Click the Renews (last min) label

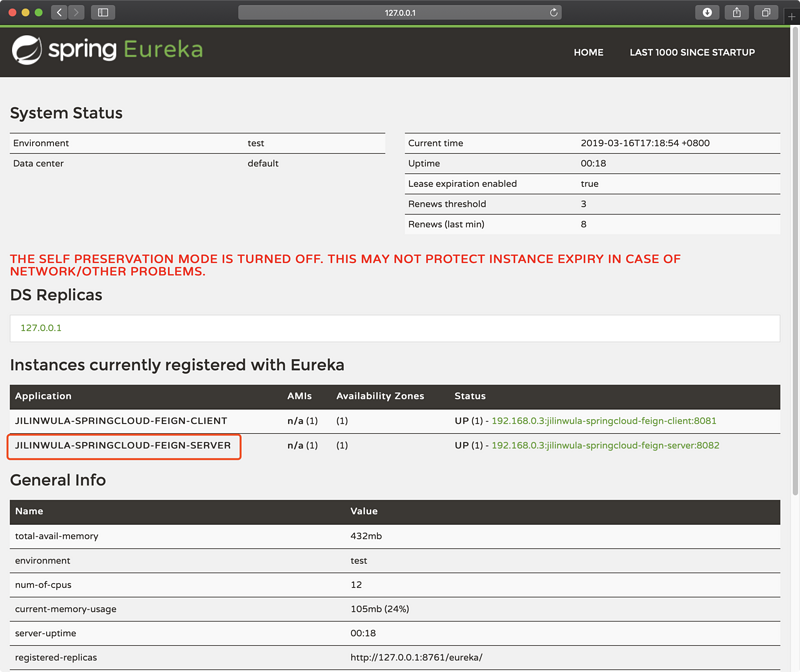tap(446, 225)
